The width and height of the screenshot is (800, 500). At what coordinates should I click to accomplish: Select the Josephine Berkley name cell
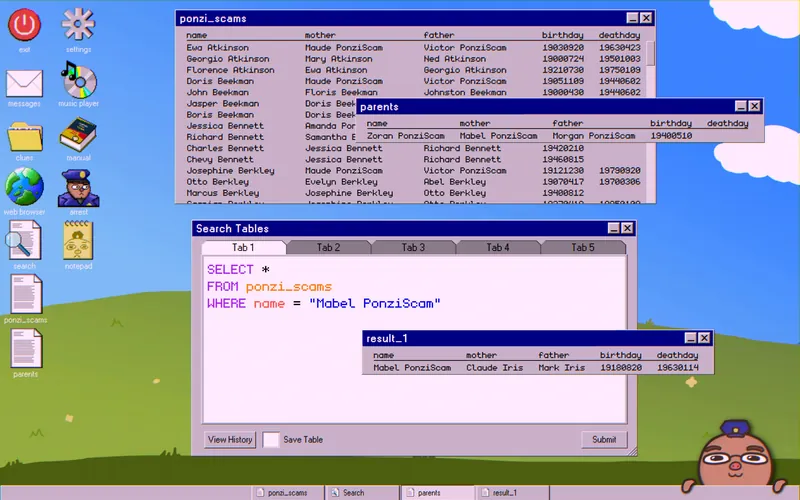pyautogui.click(x=230, y=171)
